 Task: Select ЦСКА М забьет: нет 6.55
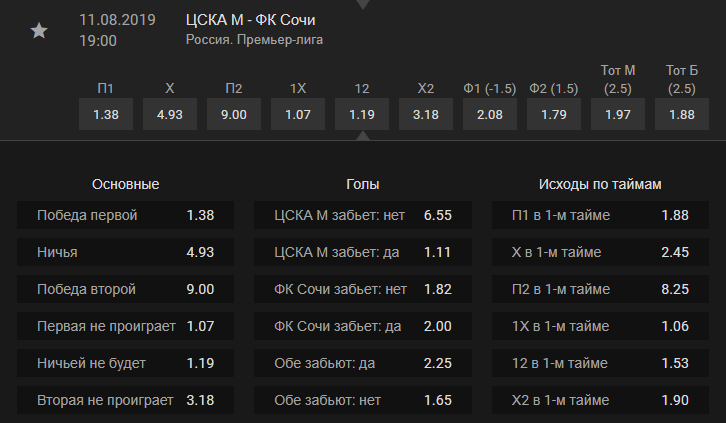coord(363,215)
